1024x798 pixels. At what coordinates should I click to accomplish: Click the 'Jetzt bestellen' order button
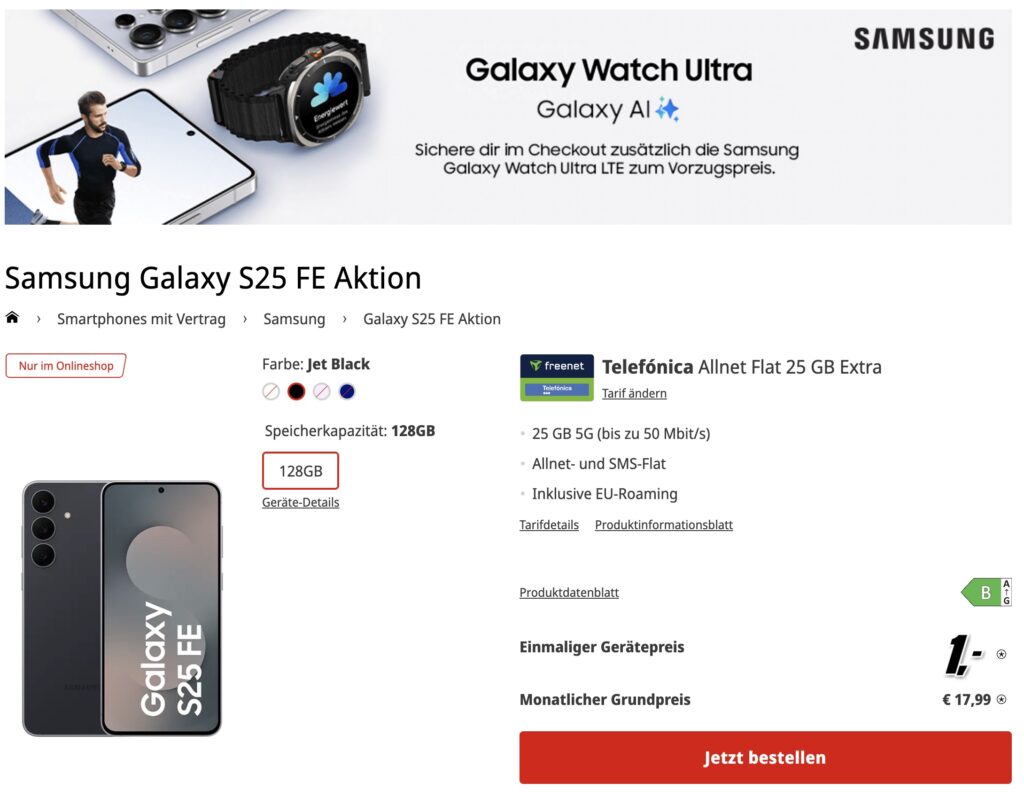[x=765, y=757]
